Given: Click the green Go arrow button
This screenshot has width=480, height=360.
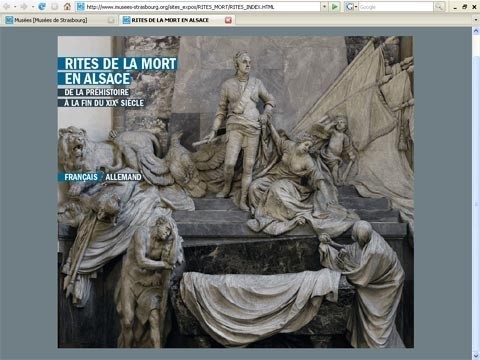Looking at the screenshot, I should 335,7.
